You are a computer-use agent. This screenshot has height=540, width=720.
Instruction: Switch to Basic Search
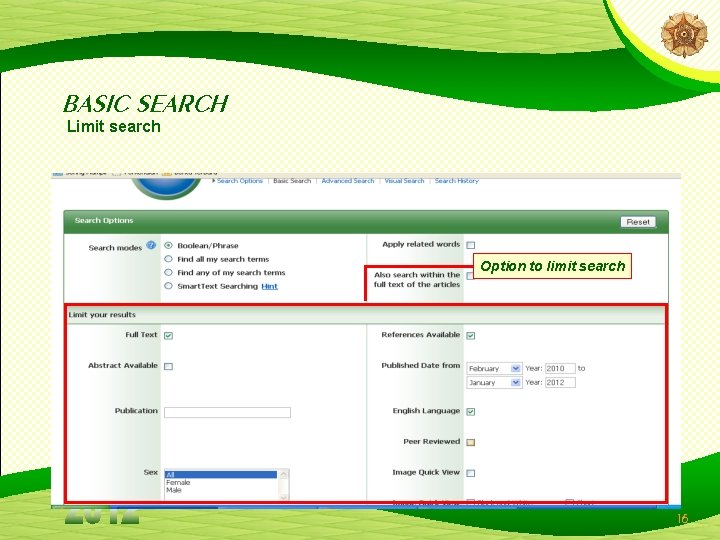pyautogui.click(x=292, y=181)
